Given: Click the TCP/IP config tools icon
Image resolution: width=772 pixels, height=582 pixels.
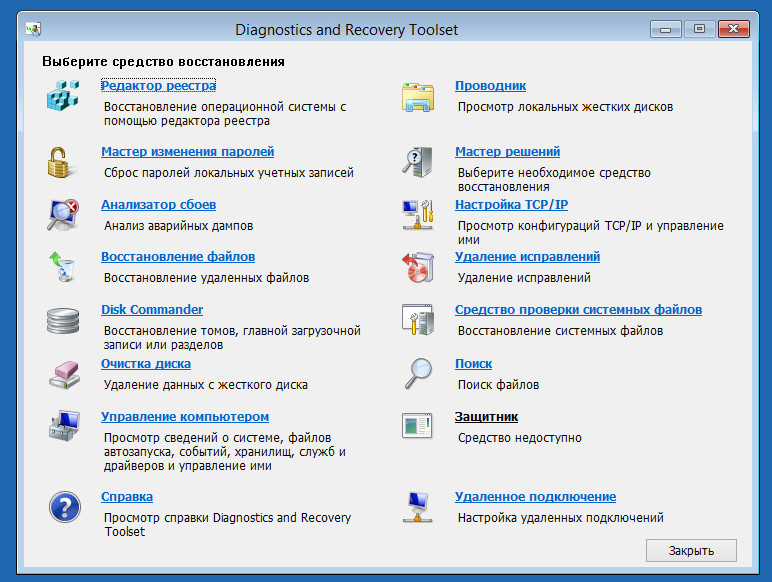Looking at the screenshot, I should (418, 215).
